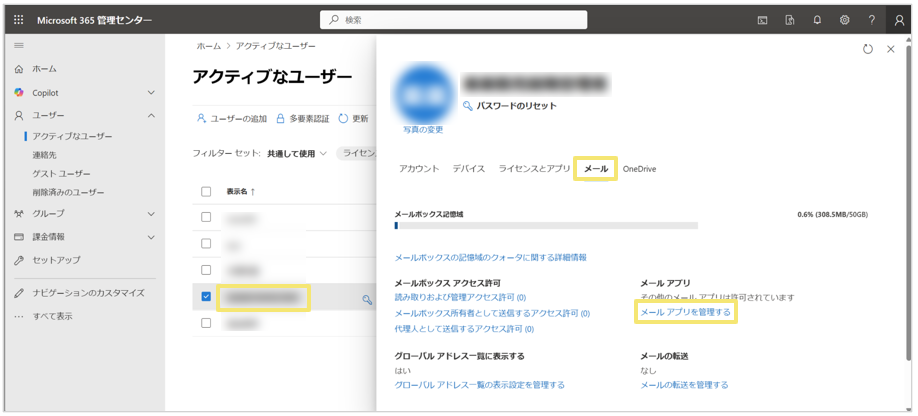Image resolution: width=918 pixels, height=416 pixels.
Task: Close the user details panel
Action: click(891, 49)
